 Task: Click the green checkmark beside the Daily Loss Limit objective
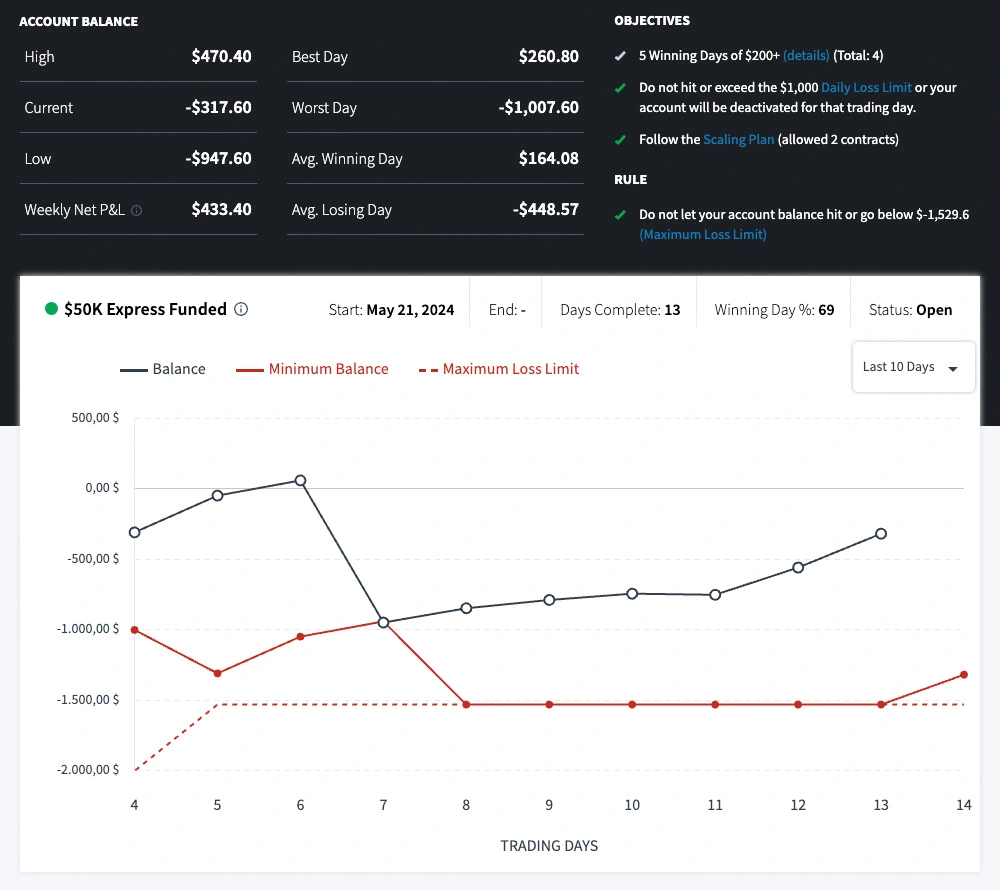(x=621, y=88)
